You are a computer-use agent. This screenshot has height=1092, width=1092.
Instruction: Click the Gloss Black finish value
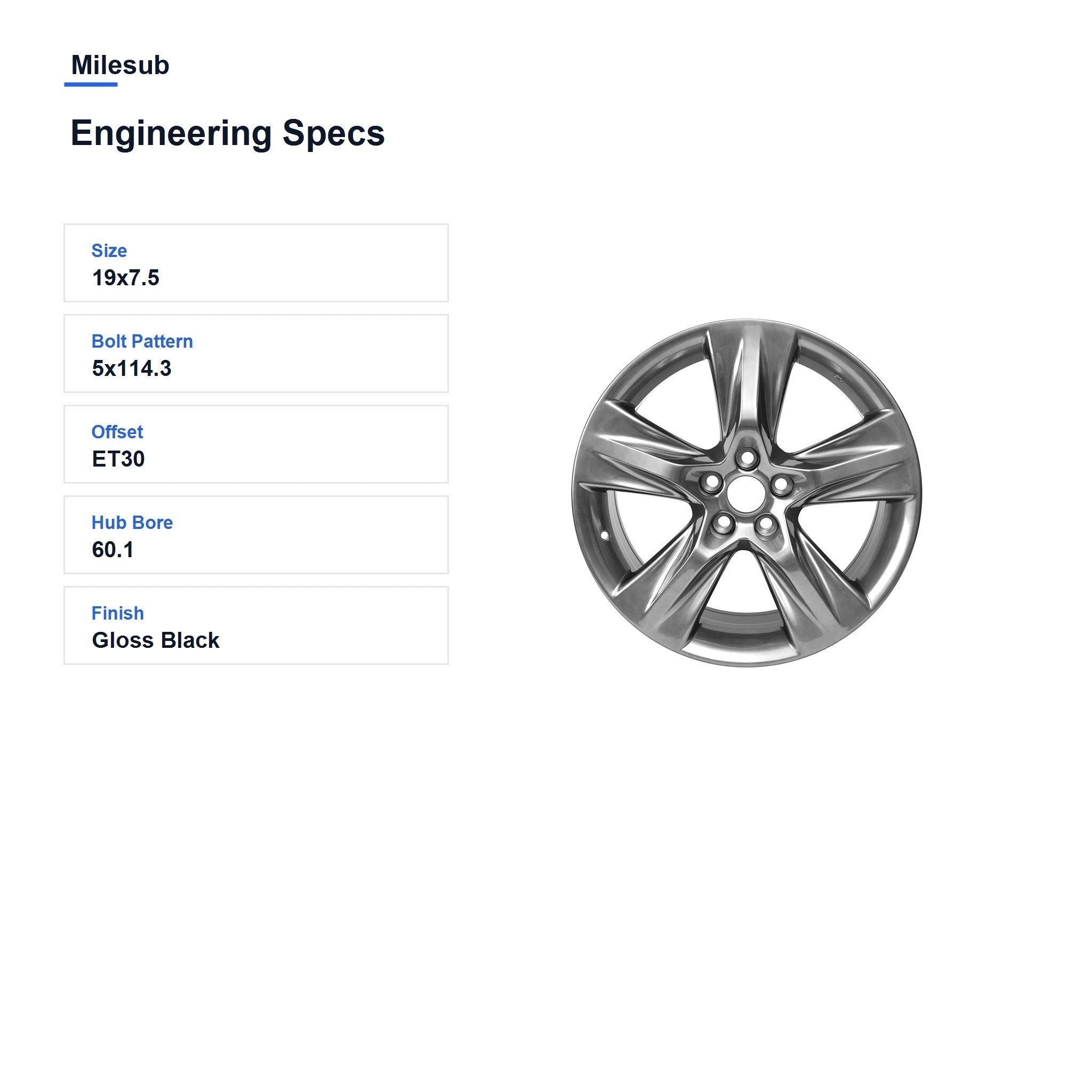coord(156,640)
